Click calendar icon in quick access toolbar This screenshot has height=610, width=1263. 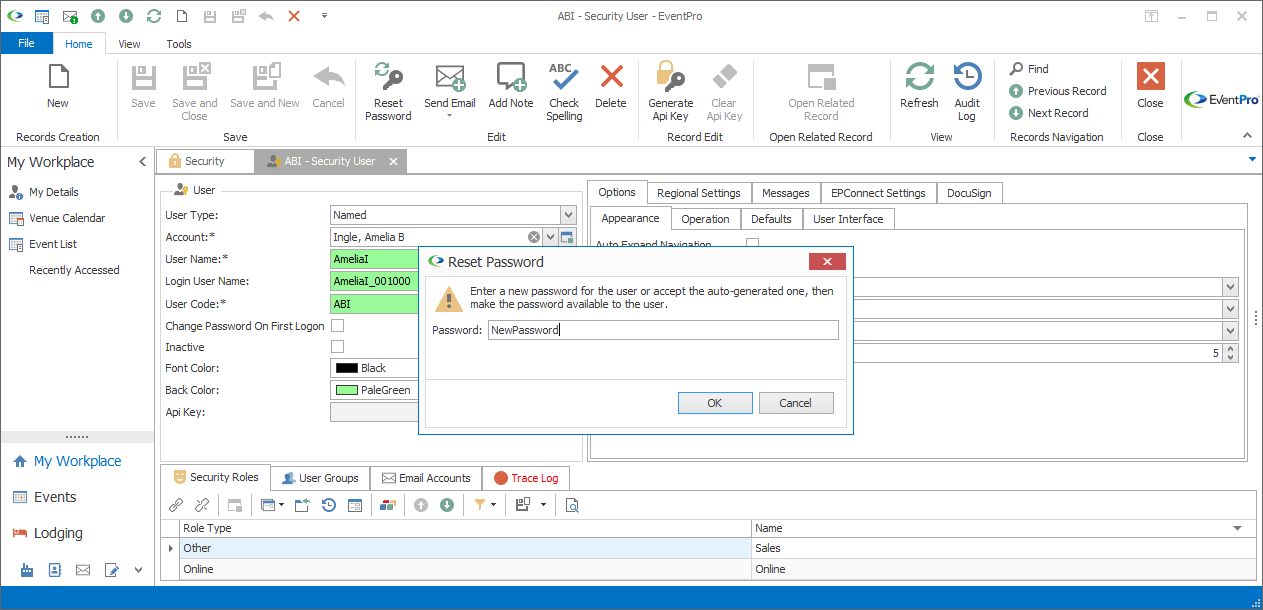coord(42,16)
